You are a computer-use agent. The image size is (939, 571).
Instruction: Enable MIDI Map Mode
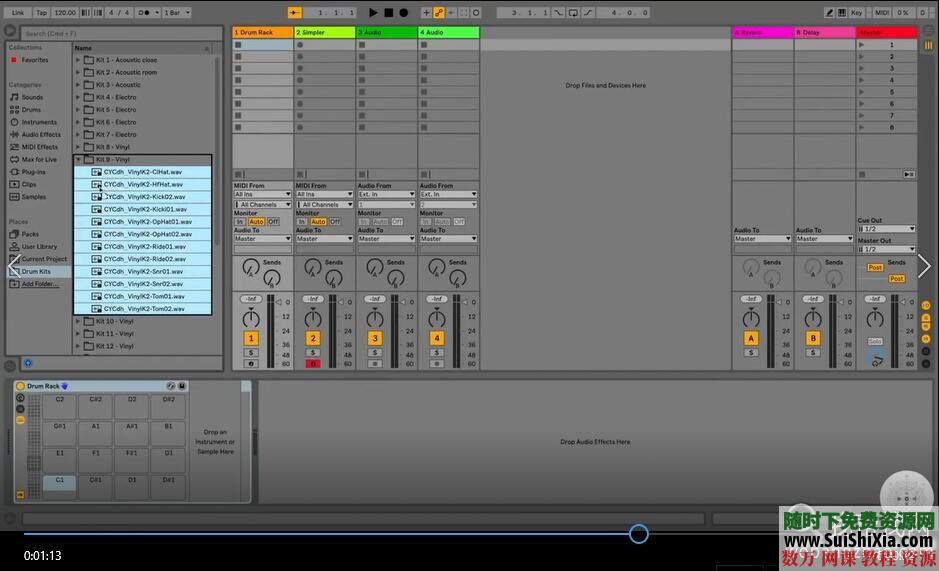(882, 12)
